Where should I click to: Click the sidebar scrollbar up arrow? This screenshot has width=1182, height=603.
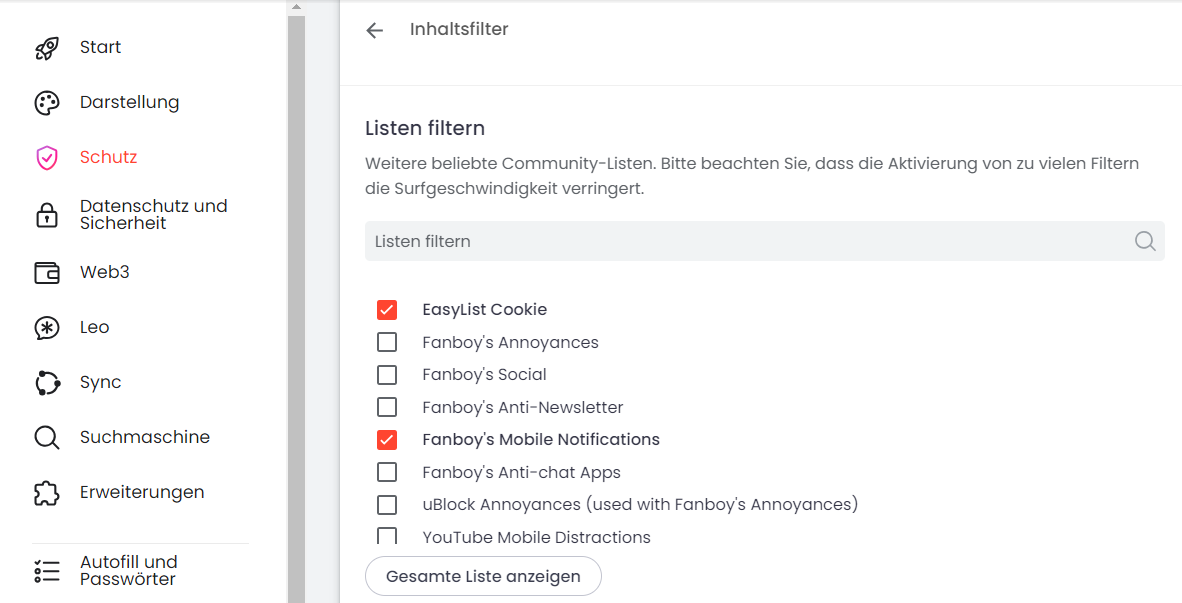tap(296, 7)
